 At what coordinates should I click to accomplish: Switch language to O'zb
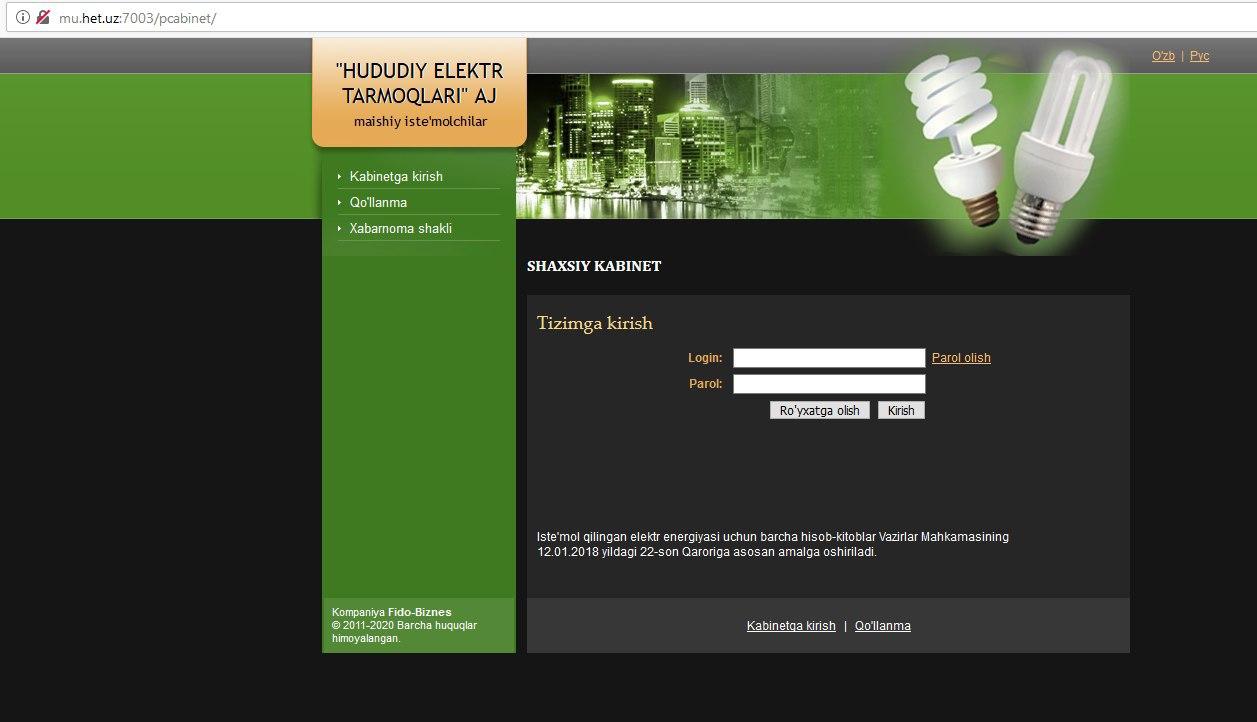[1163, 56]
